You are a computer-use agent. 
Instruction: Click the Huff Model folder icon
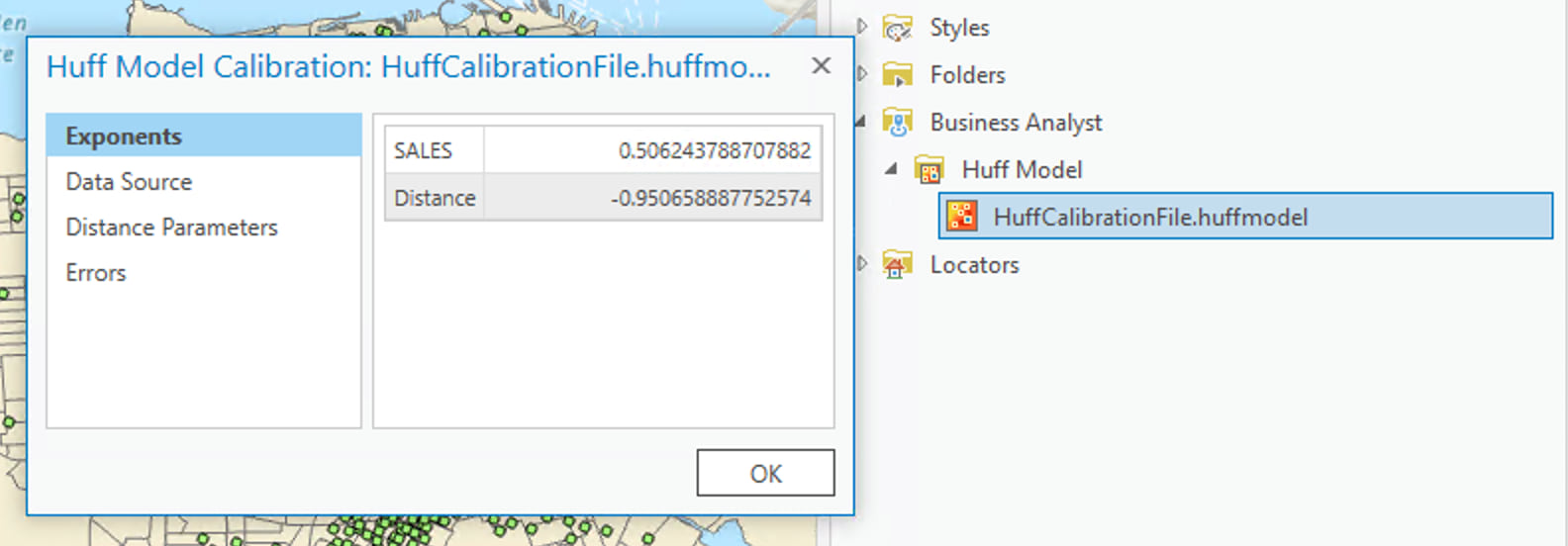click(929, 170)
